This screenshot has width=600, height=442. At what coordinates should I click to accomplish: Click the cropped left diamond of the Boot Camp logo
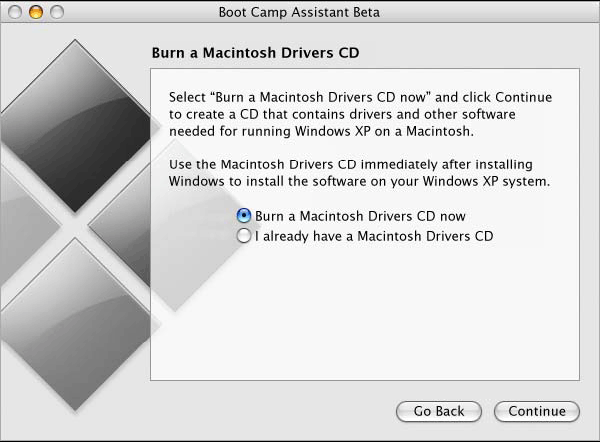point(27,225)
